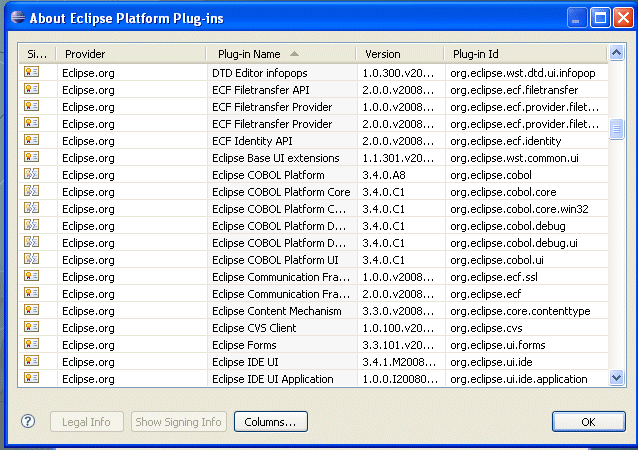The image size is (638, 450).
Task: Sort by the Si... signed column header
Action: 37,54
